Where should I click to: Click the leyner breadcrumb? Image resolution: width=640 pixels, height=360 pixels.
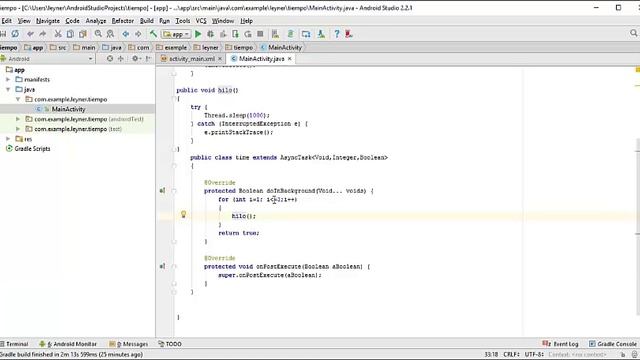(206, 48)
